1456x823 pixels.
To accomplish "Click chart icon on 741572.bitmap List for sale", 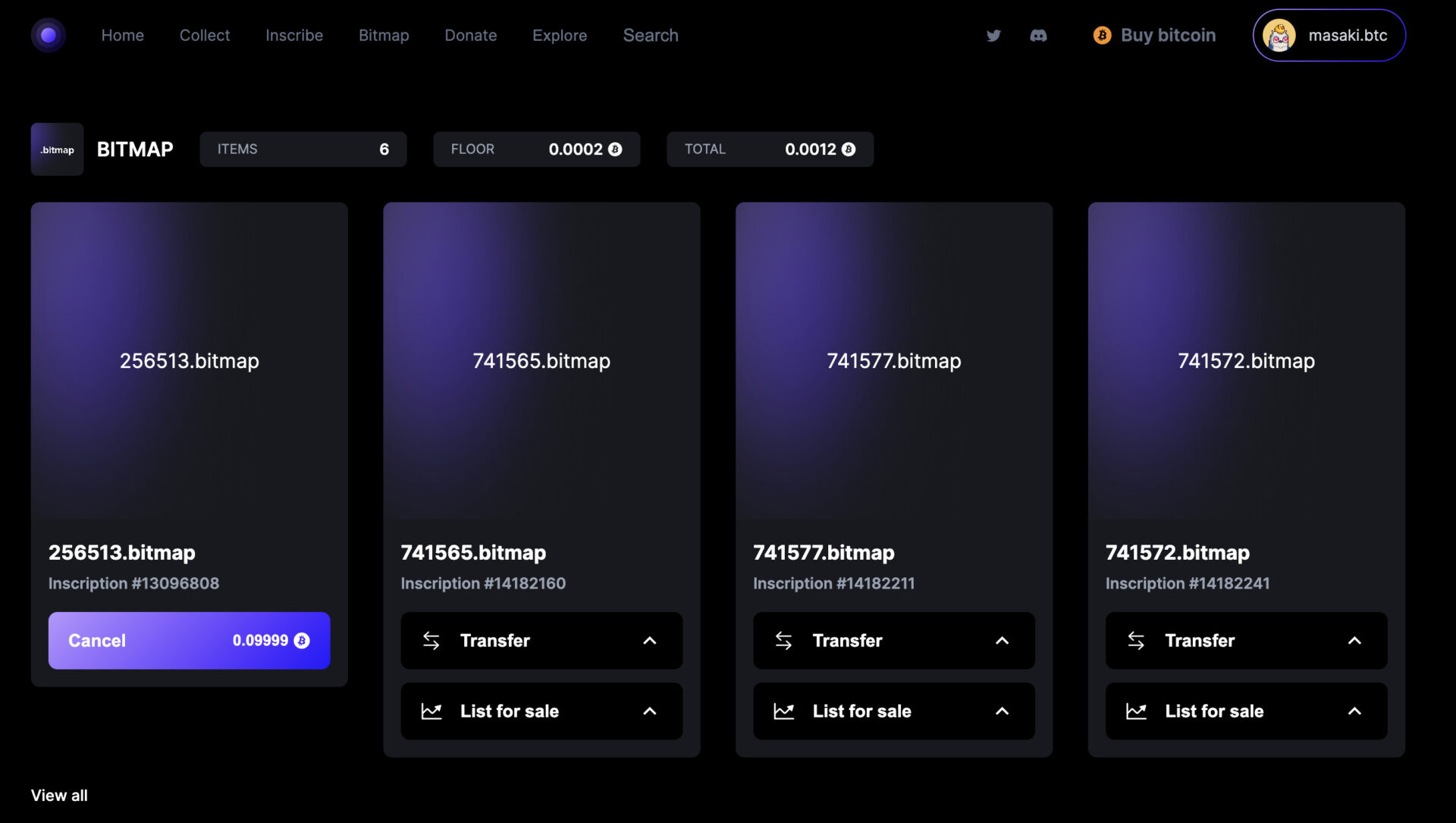I will (1136, 711).
